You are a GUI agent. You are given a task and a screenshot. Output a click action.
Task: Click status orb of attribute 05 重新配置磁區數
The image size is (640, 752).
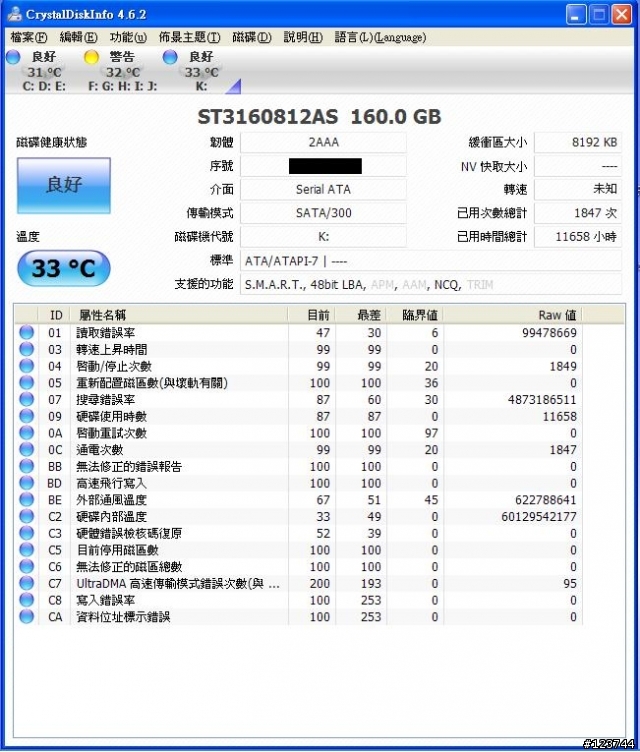pyautogui.click(x=26, y=383)
